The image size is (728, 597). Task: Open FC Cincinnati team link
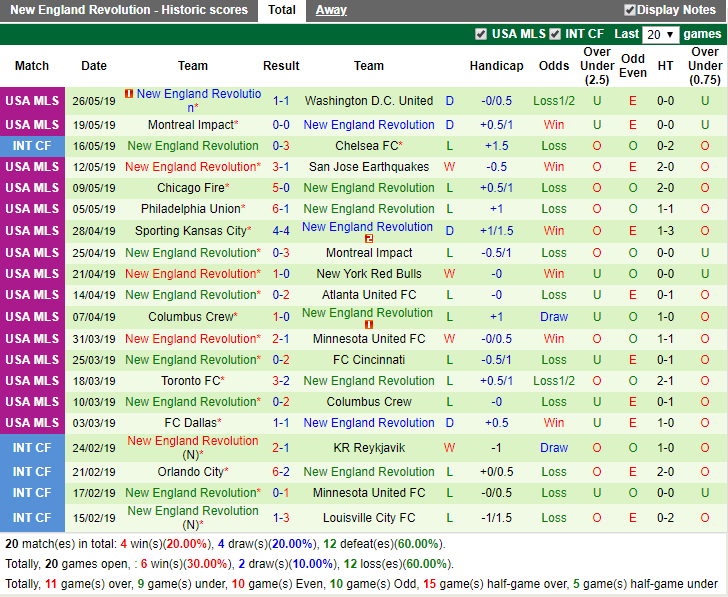[369, 360]
